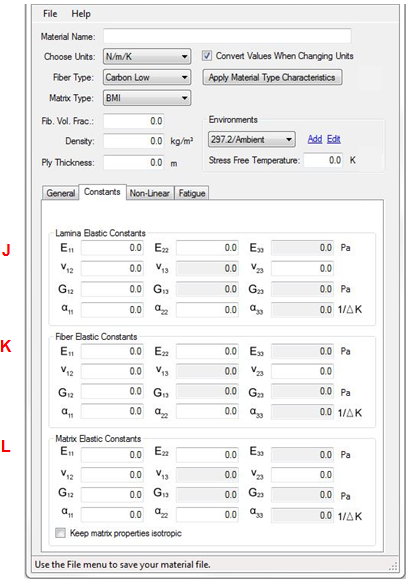406x579 pixels.
Task: Click the Fib. Vol. Frac. field
Action: pyautogui.click(x=133, y=121)
